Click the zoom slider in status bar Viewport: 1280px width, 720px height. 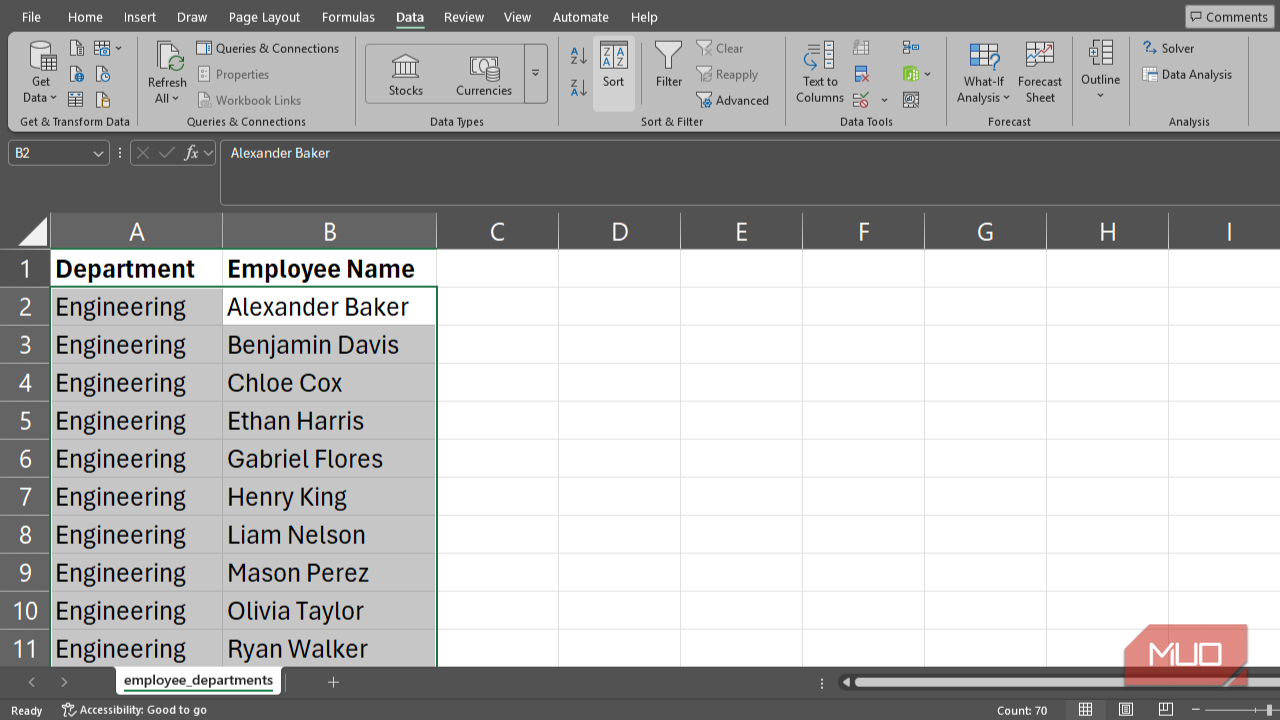1241,710
